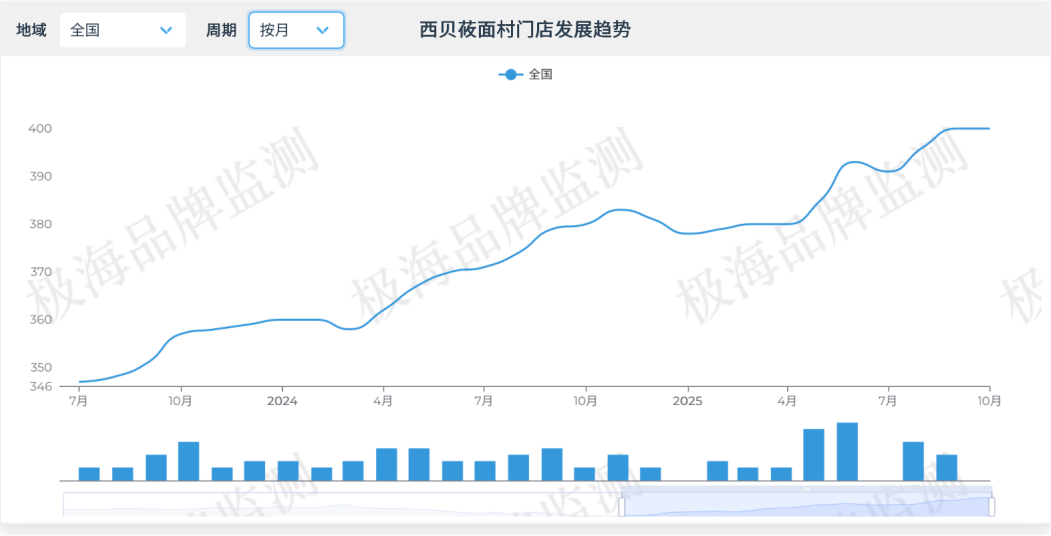Click the 2024 x-axis label
The height and width of the screenshot is (536, 1051).
pyautogui.click(x=282, y=401)
